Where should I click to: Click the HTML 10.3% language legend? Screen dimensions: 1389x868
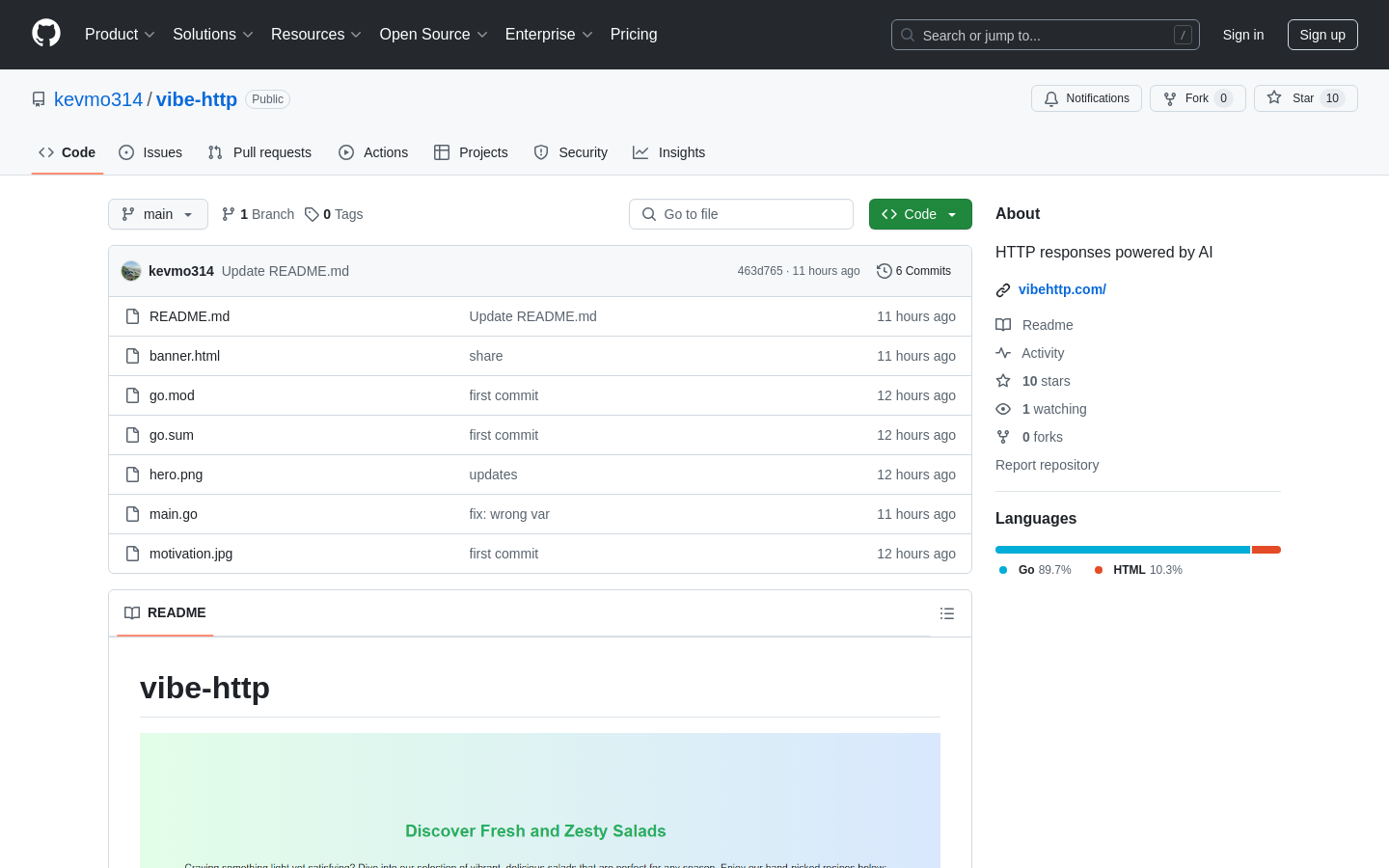[x=1138, y=570]
